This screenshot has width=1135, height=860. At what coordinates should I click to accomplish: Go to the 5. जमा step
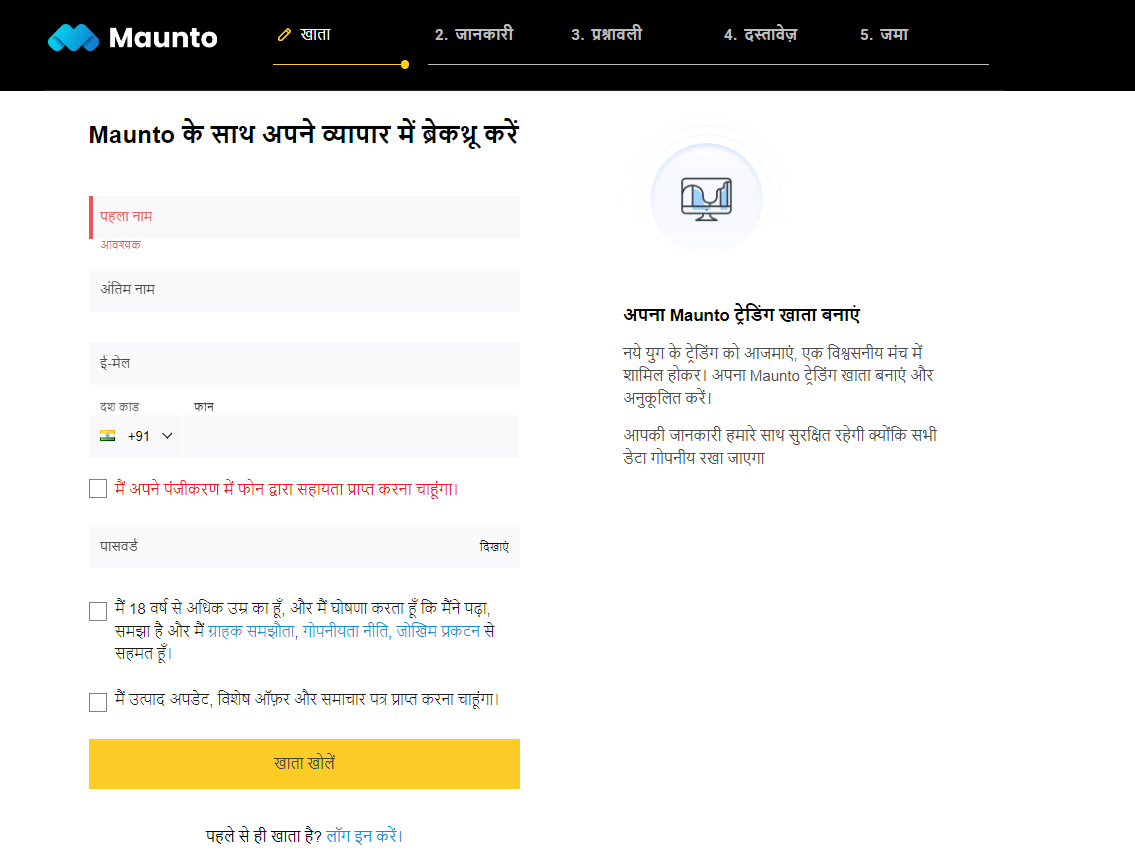tap(884, 35)
